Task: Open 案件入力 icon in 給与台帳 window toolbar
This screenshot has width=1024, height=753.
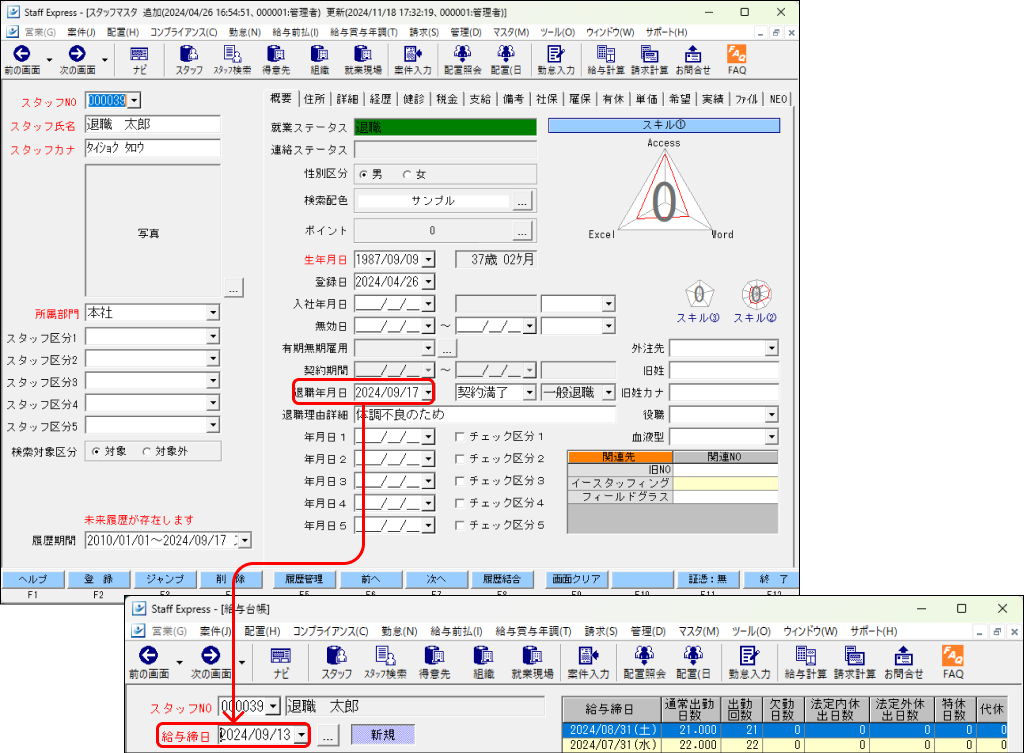Action: 588,662
